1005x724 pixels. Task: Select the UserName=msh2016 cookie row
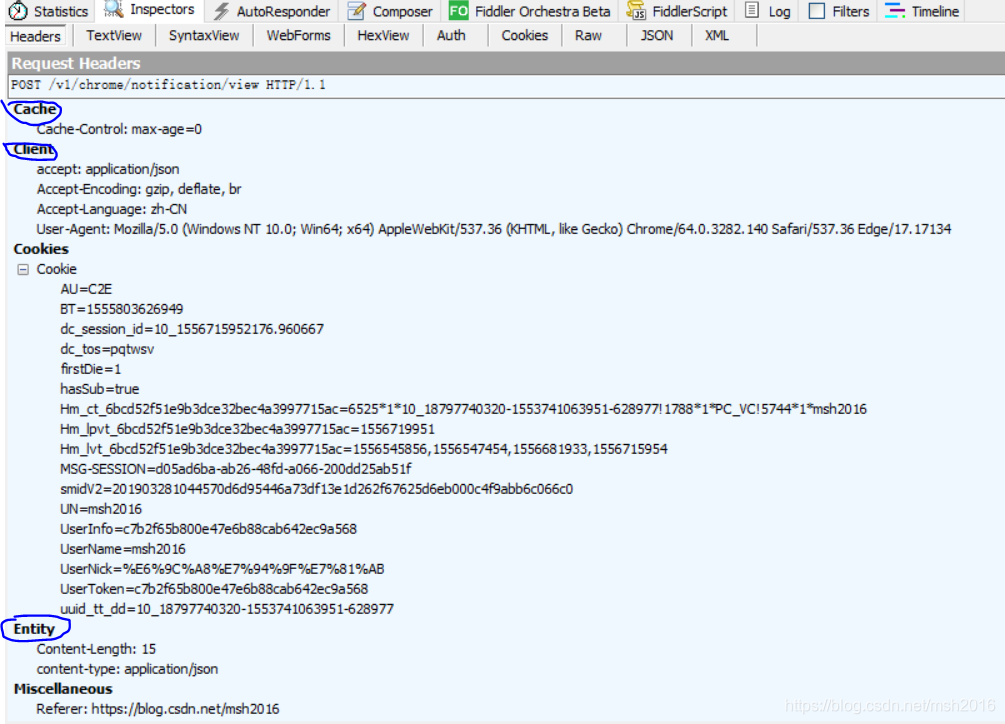(x=123, y=550)
